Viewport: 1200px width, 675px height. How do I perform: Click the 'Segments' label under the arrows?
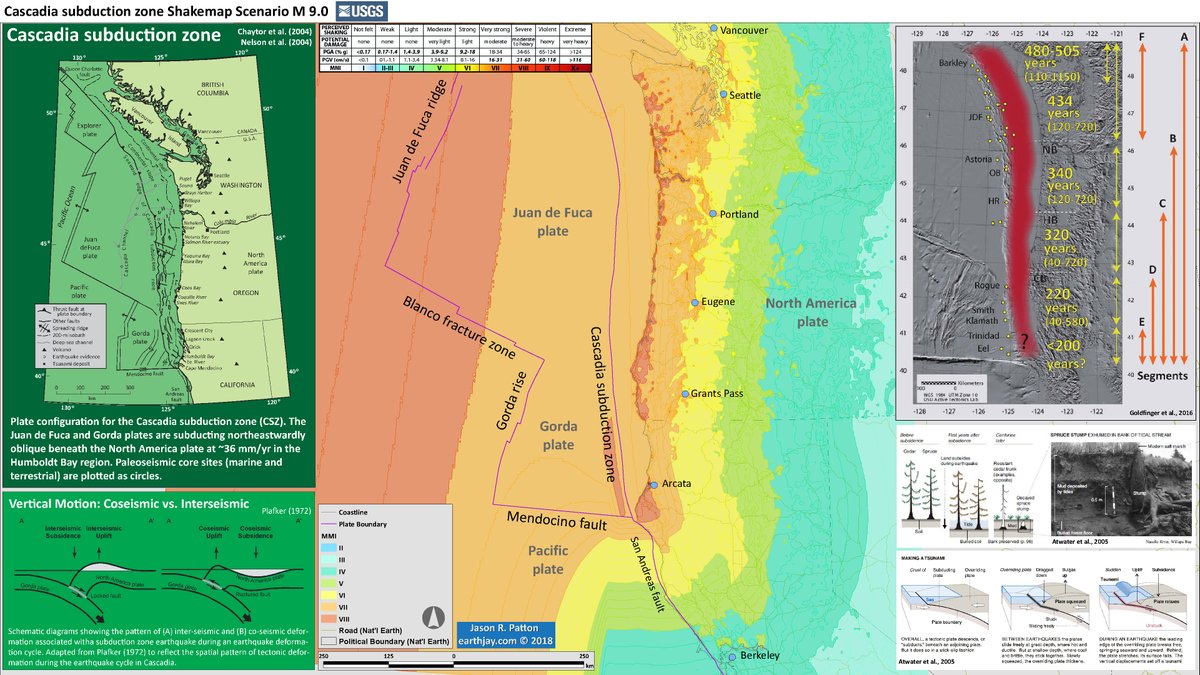coord(1163,375)
